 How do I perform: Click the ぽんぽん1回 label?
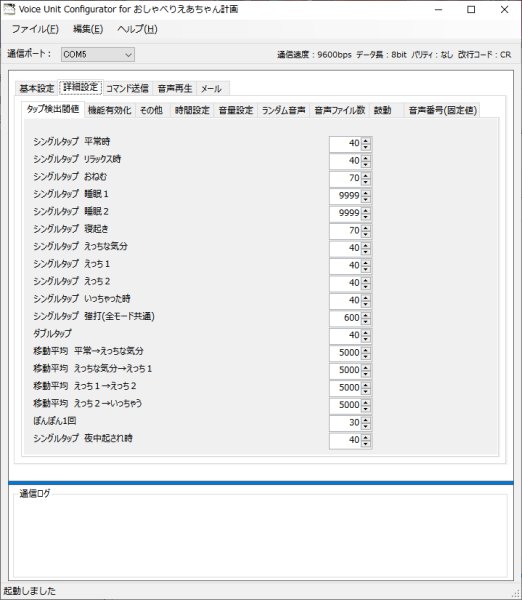click(54, 421)
